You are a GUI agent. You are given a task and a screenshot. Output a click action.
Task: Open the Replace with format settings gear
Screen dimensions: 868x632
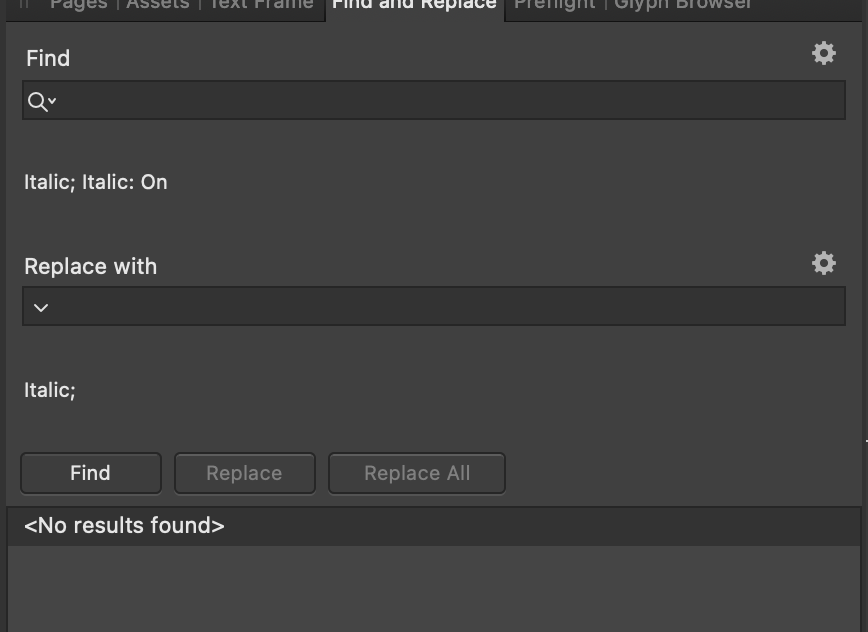point(824,263)
